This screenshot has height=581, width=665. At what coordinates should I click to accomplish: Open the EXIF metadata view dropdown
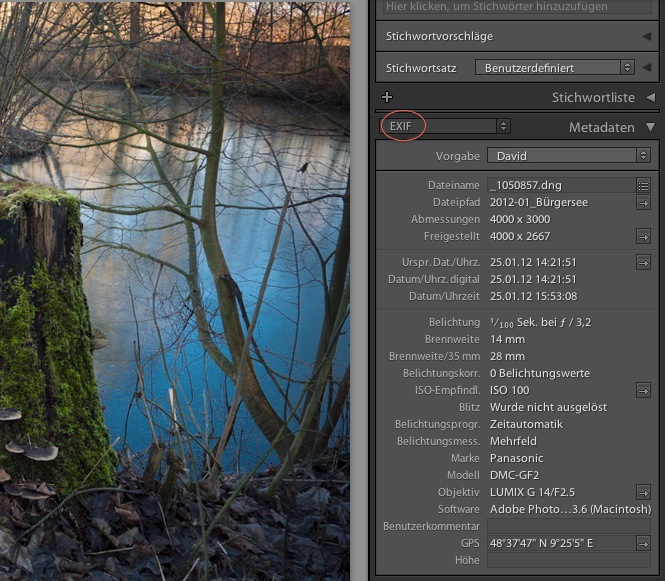click(x=445, y=126)
